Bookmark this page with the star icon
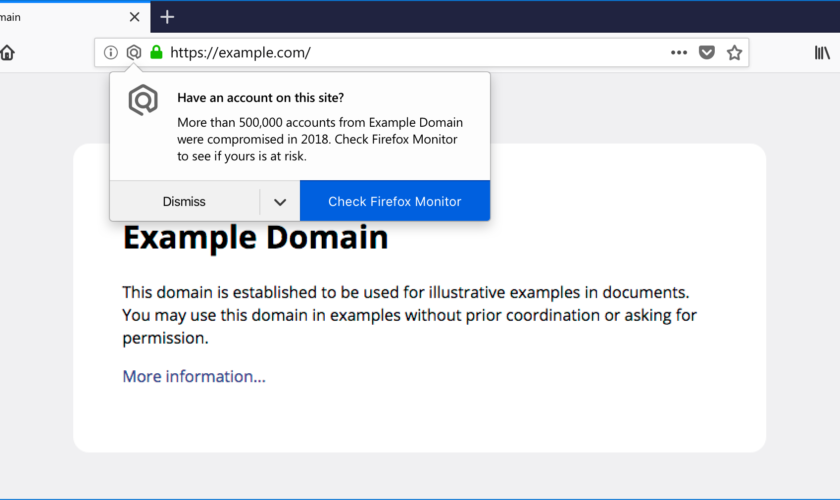 [735, 53]
